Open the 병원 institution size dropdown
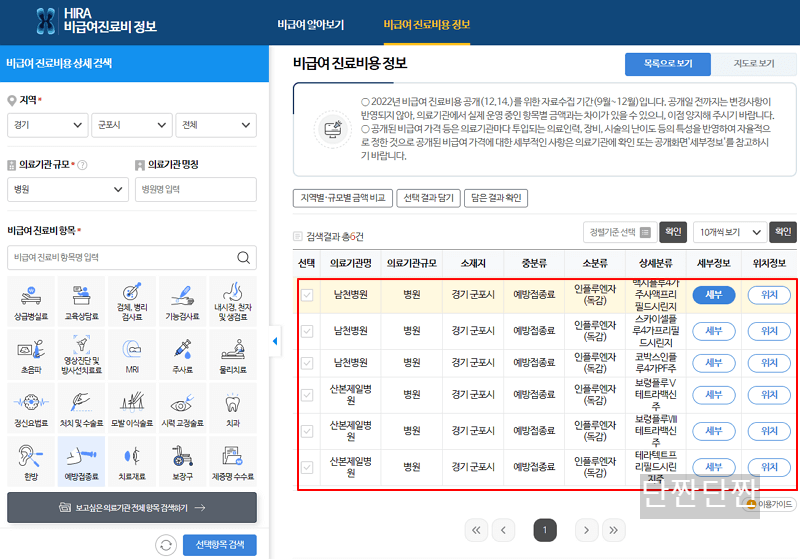 [x=68, y=189]
